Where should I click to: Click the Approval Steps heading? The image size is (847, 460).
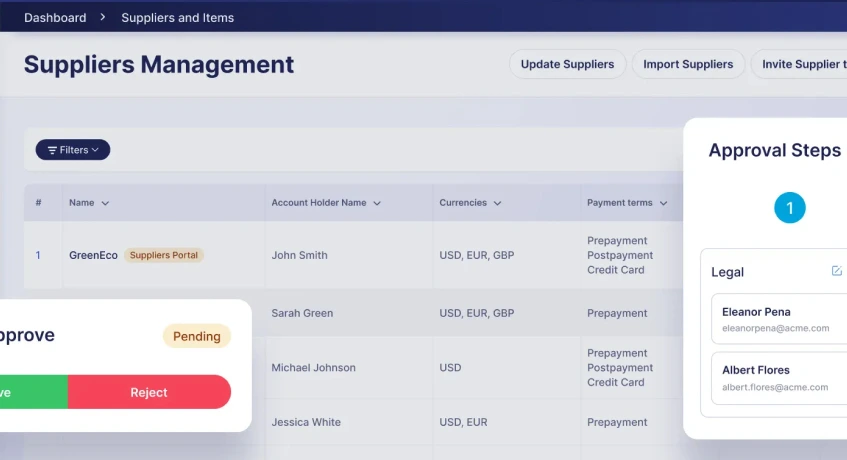pos(775,150)
